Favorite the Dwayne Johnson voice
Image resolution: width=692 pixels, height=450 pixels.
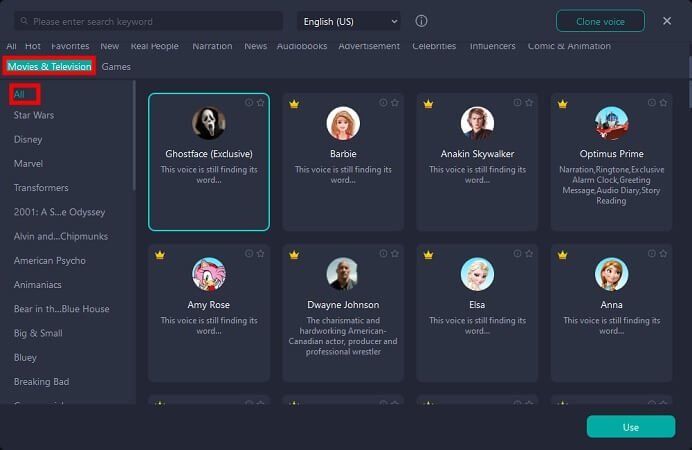tap(395, 253)
